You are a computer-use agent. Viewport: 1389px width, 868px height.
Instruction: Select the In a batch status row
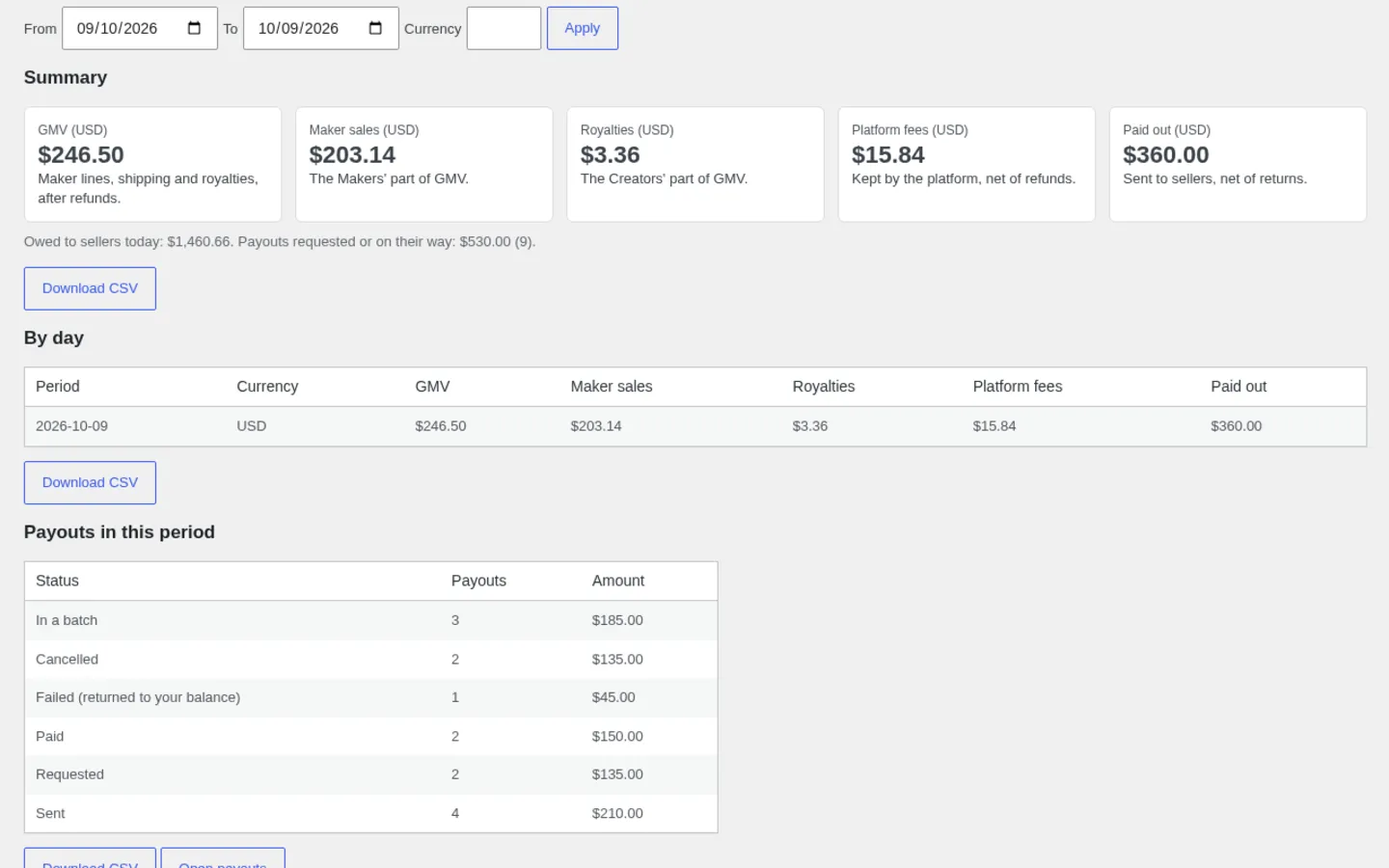(x=370, y=620)
